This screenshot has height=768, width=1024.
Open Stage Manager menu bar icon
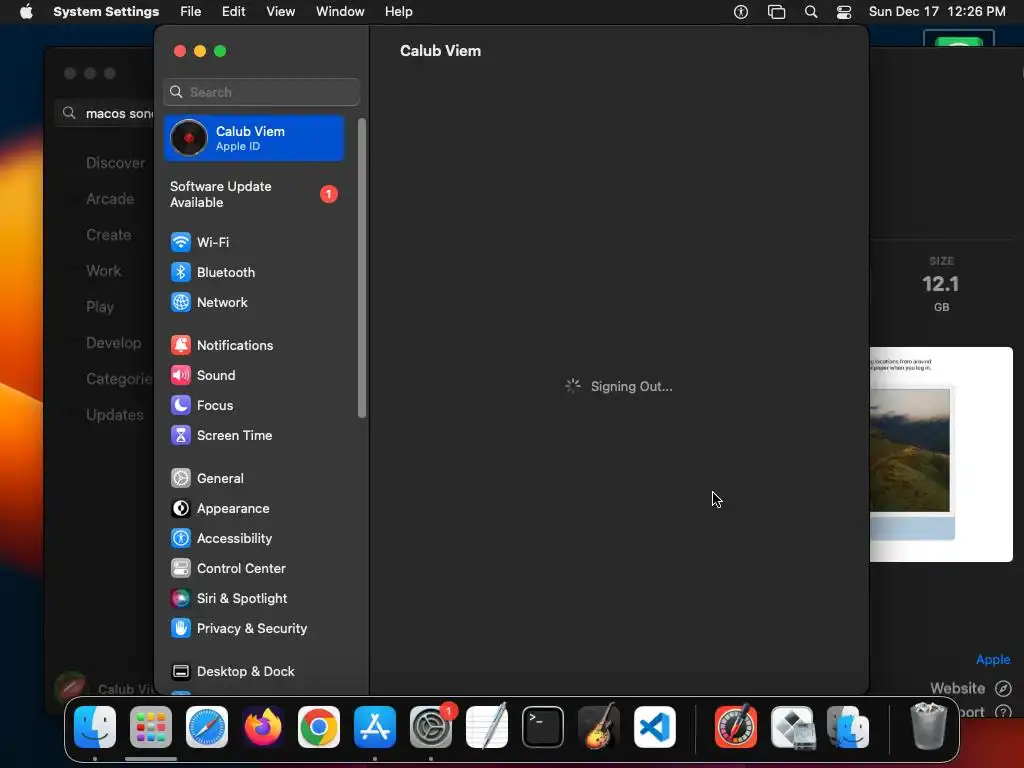coord(776,12)
